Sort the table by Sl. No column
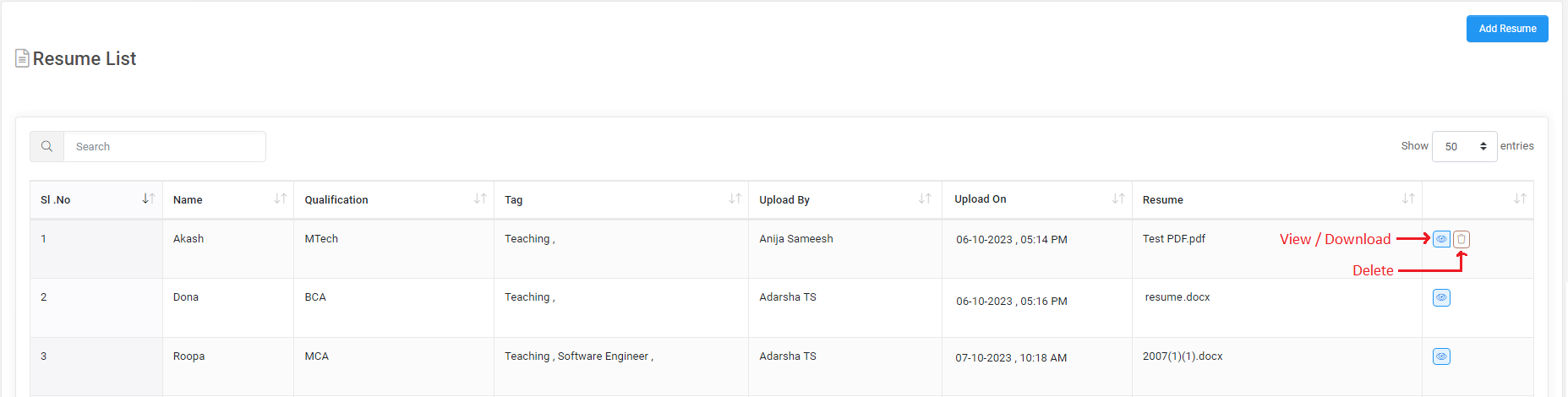Image resolution: width=1568 pixels, height=397 pixels. (x=148, y=198)
